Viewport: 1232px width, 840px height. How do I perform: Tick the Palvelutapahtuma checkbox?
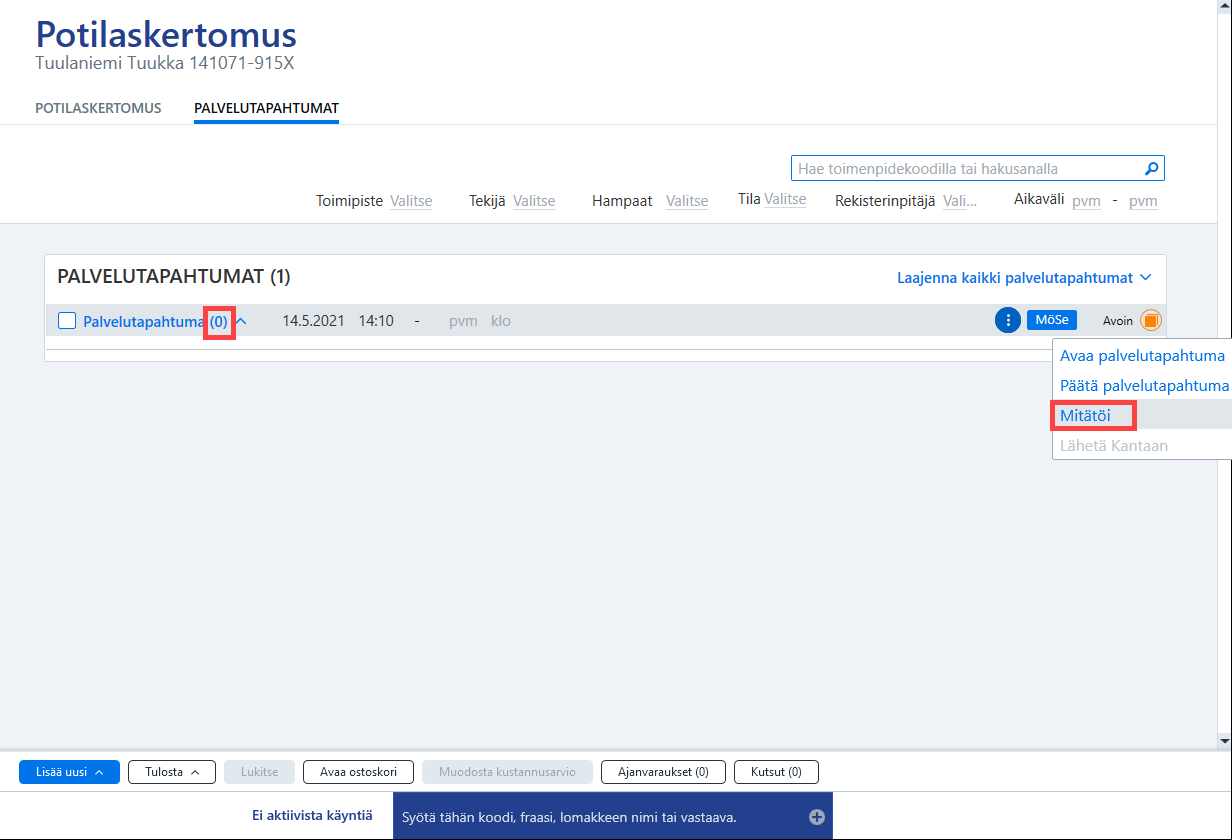tap(67, 321)
